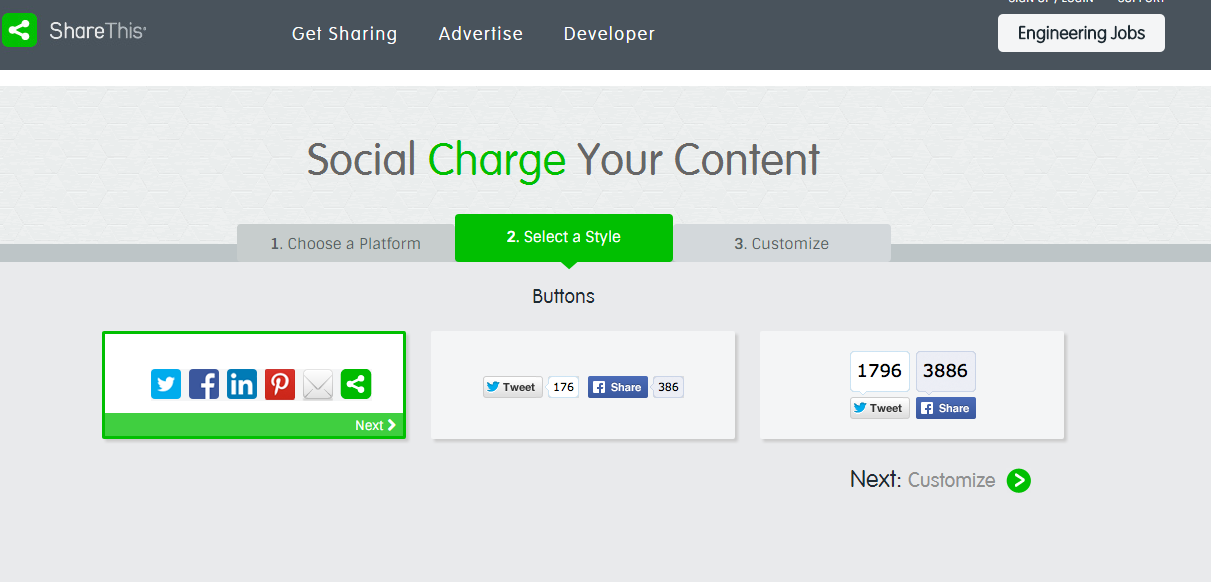Click the 3886 vertical count bubble

pyautogui.click(x=946, y=371)
